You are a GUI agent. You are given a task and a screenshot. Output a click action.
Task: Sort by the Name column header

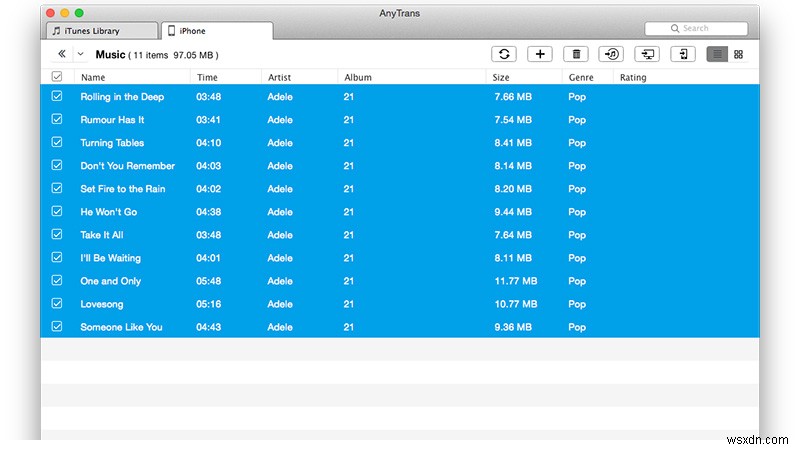[x=93, y=78]
